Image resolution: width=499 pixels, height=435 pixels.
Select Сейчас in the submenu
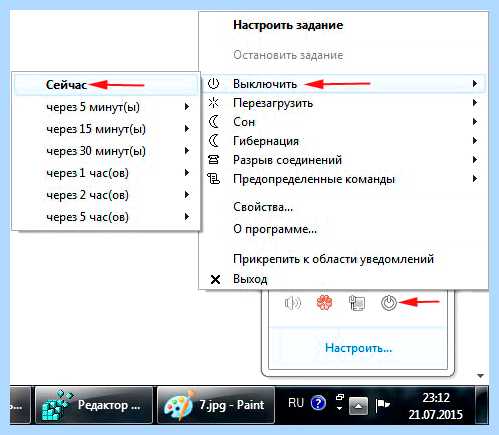[106, 85]
